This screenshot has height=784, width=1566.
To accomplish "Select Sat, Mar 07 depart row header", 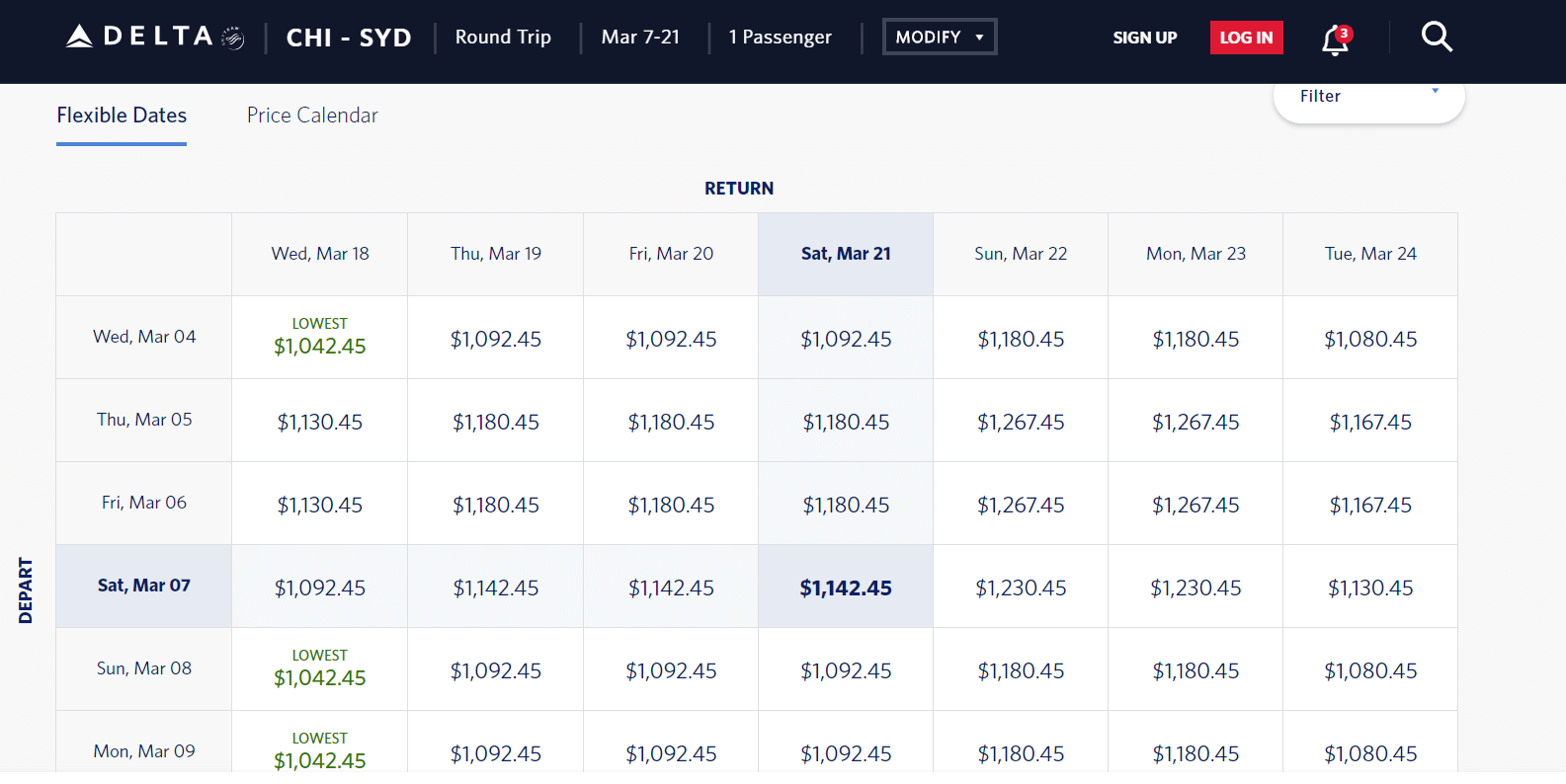I will [x=144, y=586].
